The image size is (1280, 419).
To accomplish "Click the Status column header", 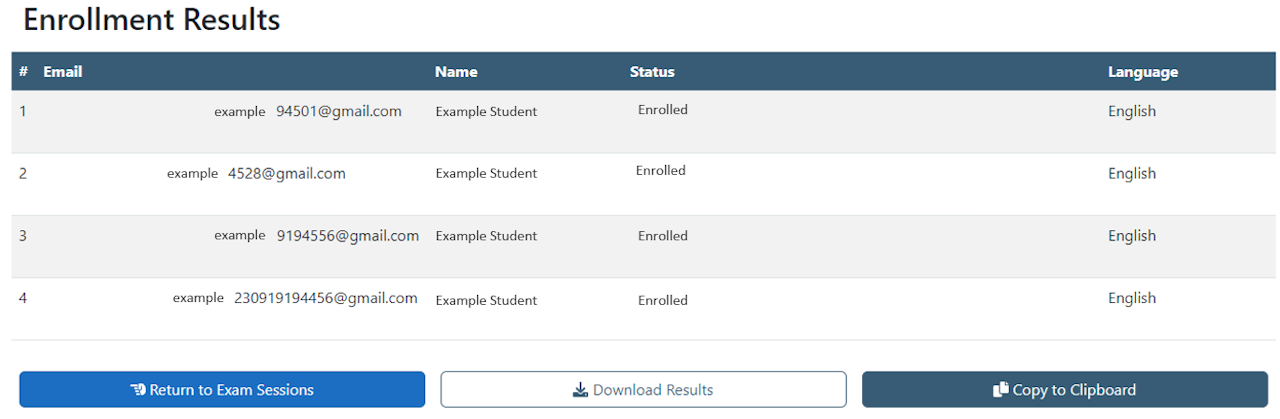I will coord(652,72).
